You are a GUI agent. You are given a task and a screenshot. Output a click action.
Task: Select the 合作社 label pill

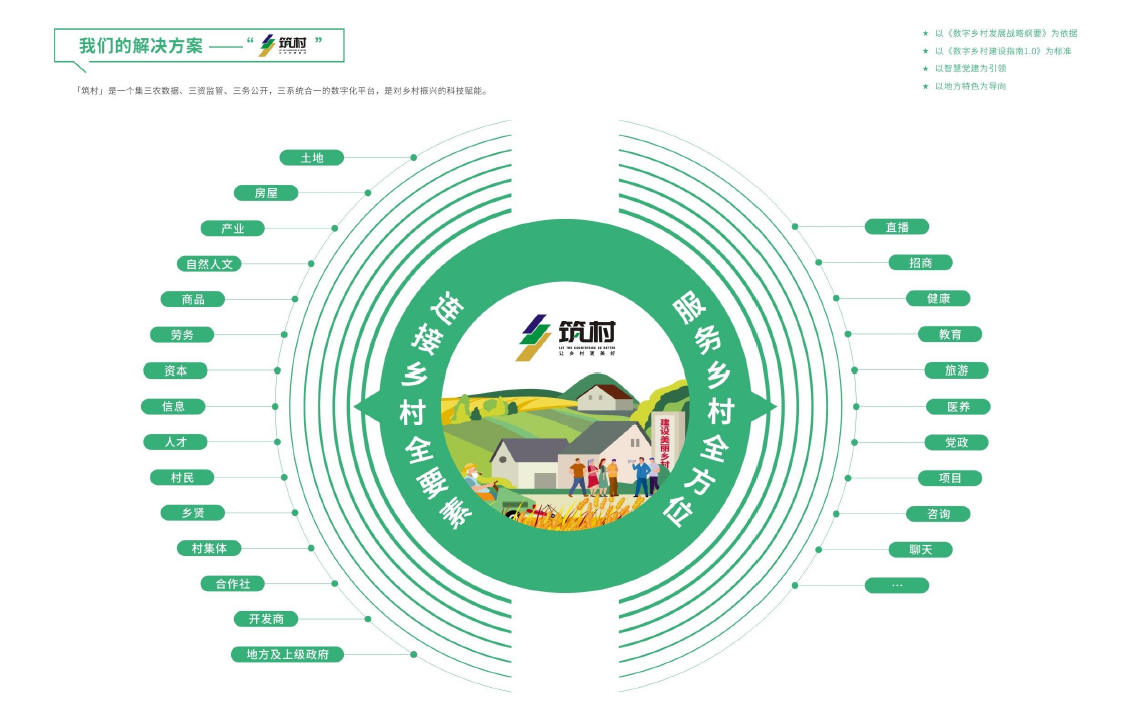coord(232,584)
